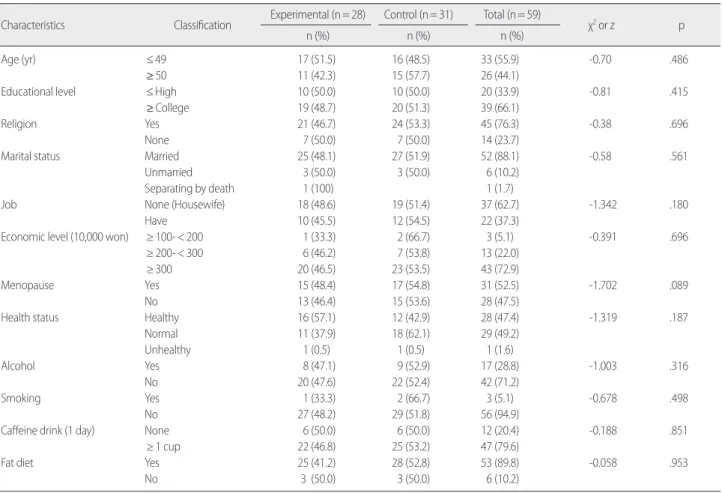Image resolution: width=722 pixels, height=493 pixels.
Task: Click the 'Classification' column header
Action: [x=202, y=25]
